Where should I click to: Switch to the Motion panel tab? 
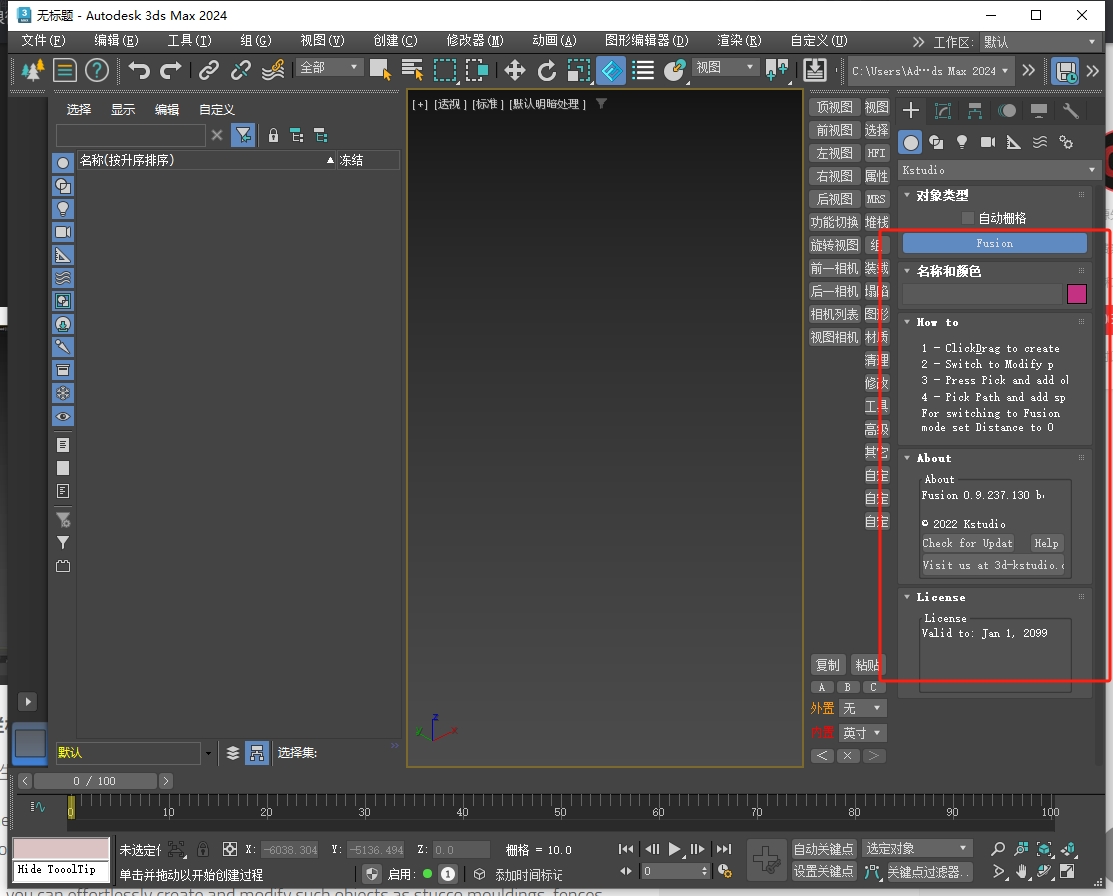click(x=1007, y=111)
